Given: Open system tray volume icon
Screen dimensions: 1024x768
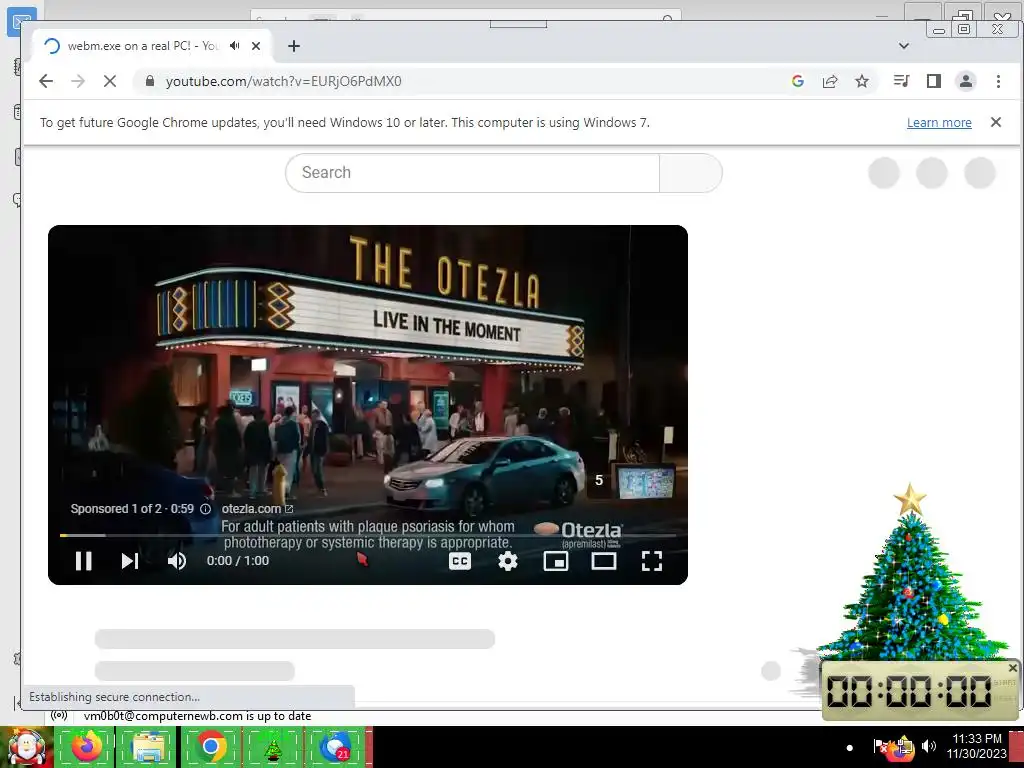Looking at the screenshot, I should pos(929,746).
